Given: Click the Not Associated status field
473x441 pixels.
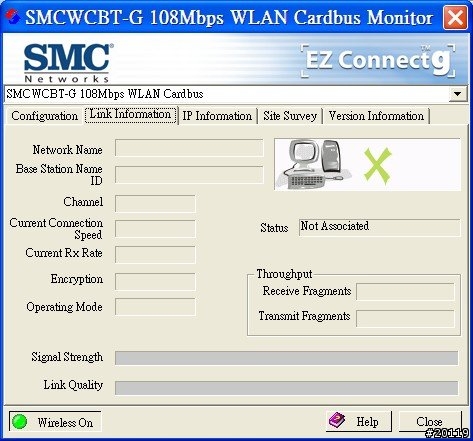Looking at the screenshot, I should 380,227.
